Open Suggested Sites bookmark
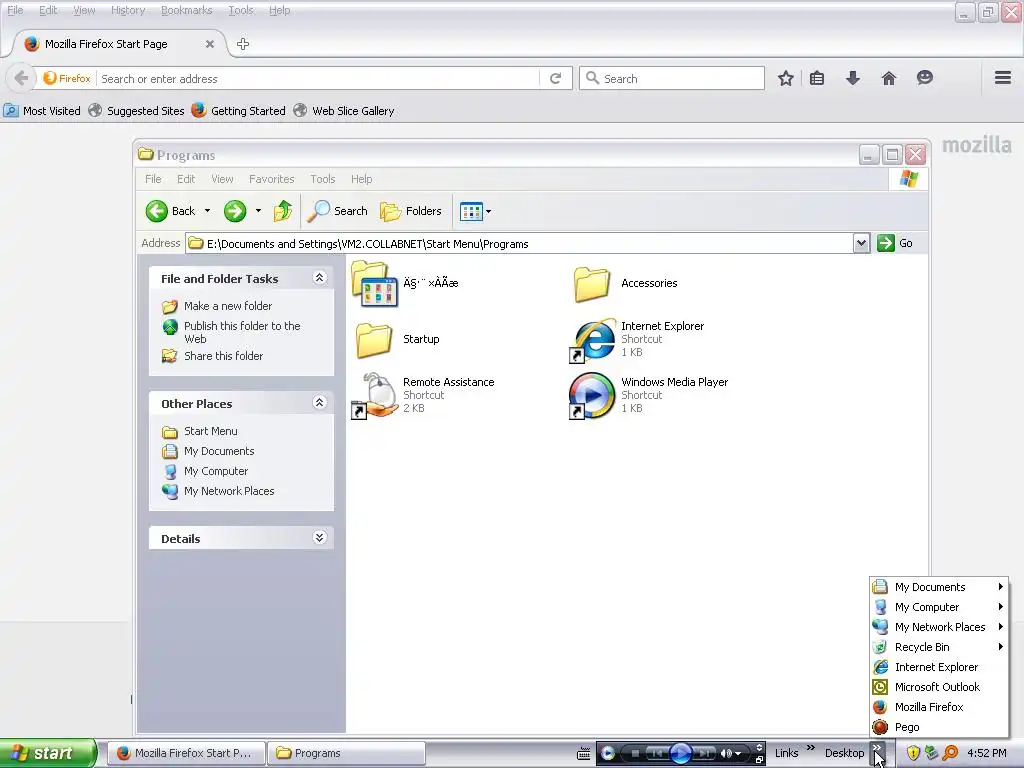 coord(136,111)
